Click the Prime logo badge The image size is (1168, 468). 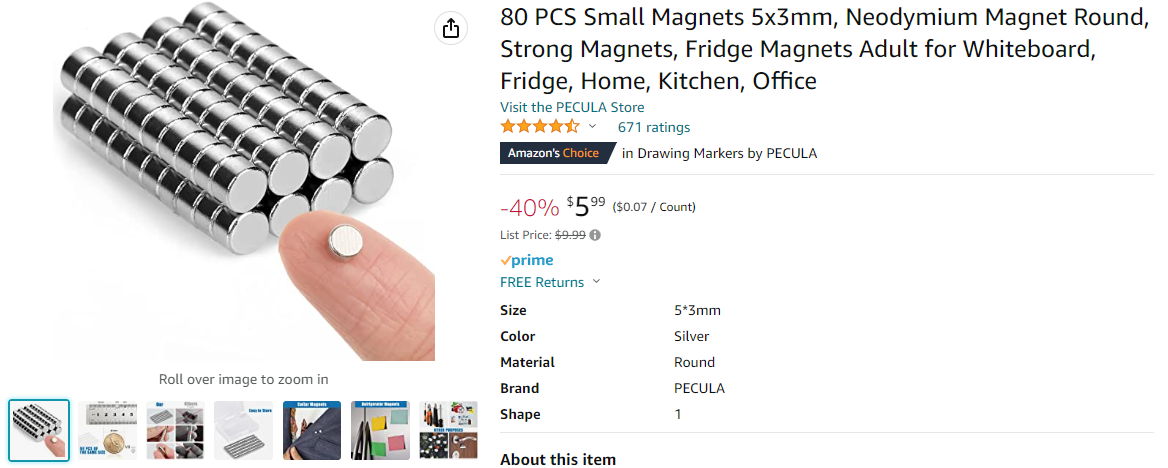[x=527, y=260]
